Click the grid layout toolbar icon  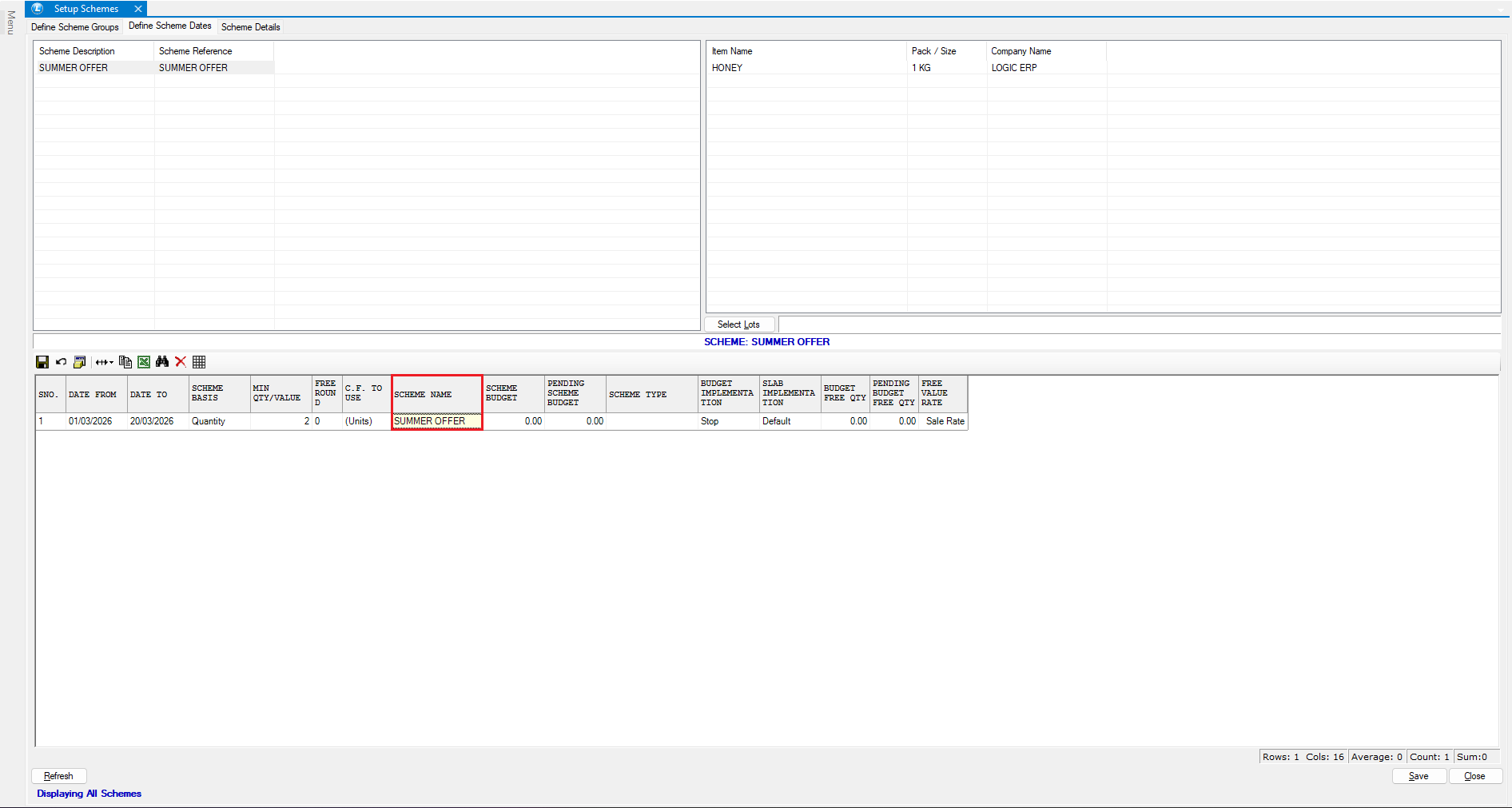pos(199,362)
